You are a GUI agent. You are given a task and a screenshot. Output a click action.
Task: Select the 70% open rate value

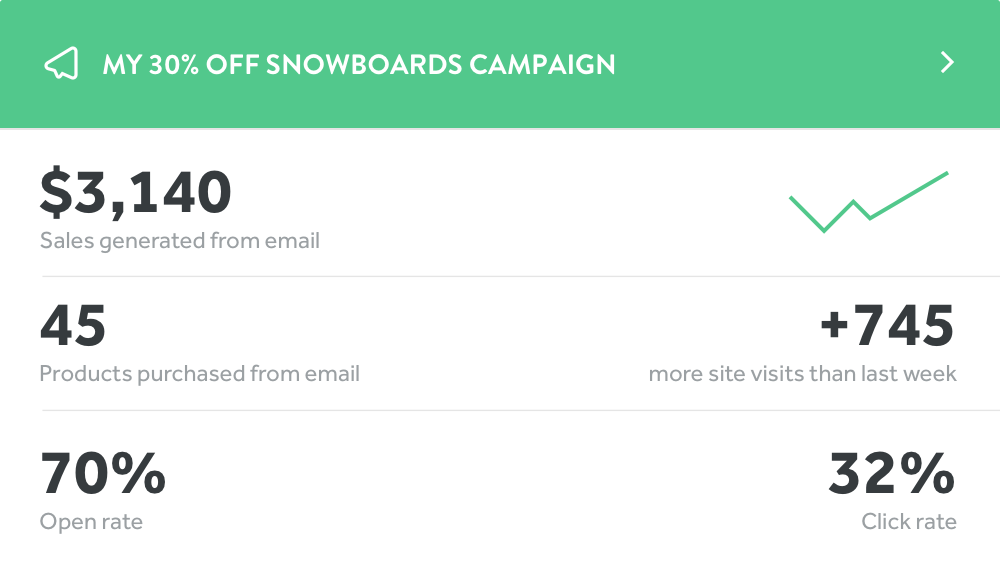103,473
